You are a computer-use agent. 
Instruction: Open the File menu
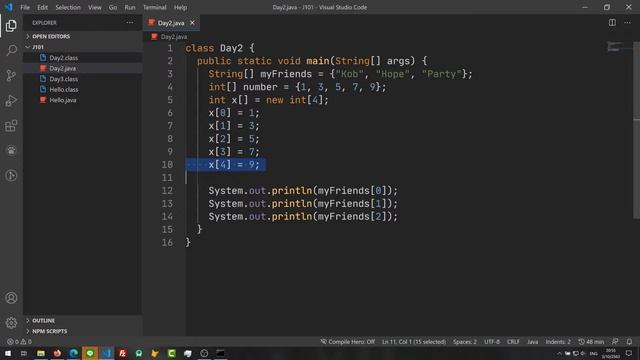[25, 7]
